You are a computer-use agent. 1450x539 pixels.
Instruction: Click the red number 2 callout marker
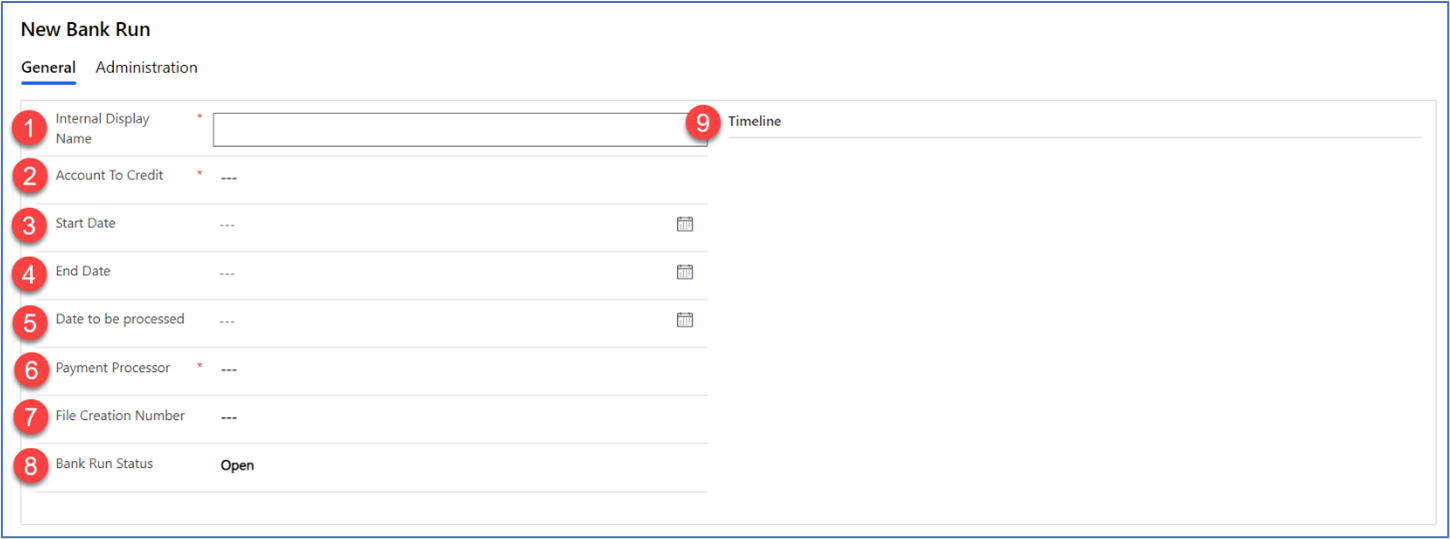(x=31, y=177)
